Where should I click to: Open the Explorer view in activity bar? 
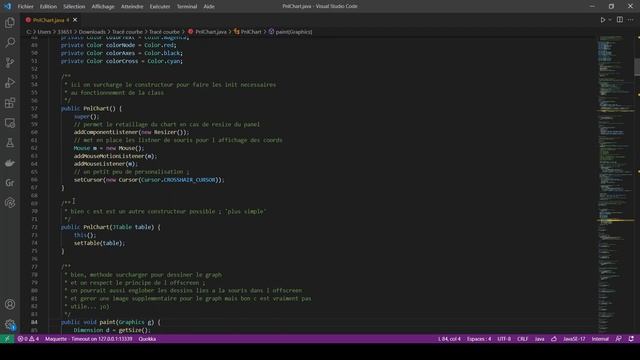(x=10, y=22)
